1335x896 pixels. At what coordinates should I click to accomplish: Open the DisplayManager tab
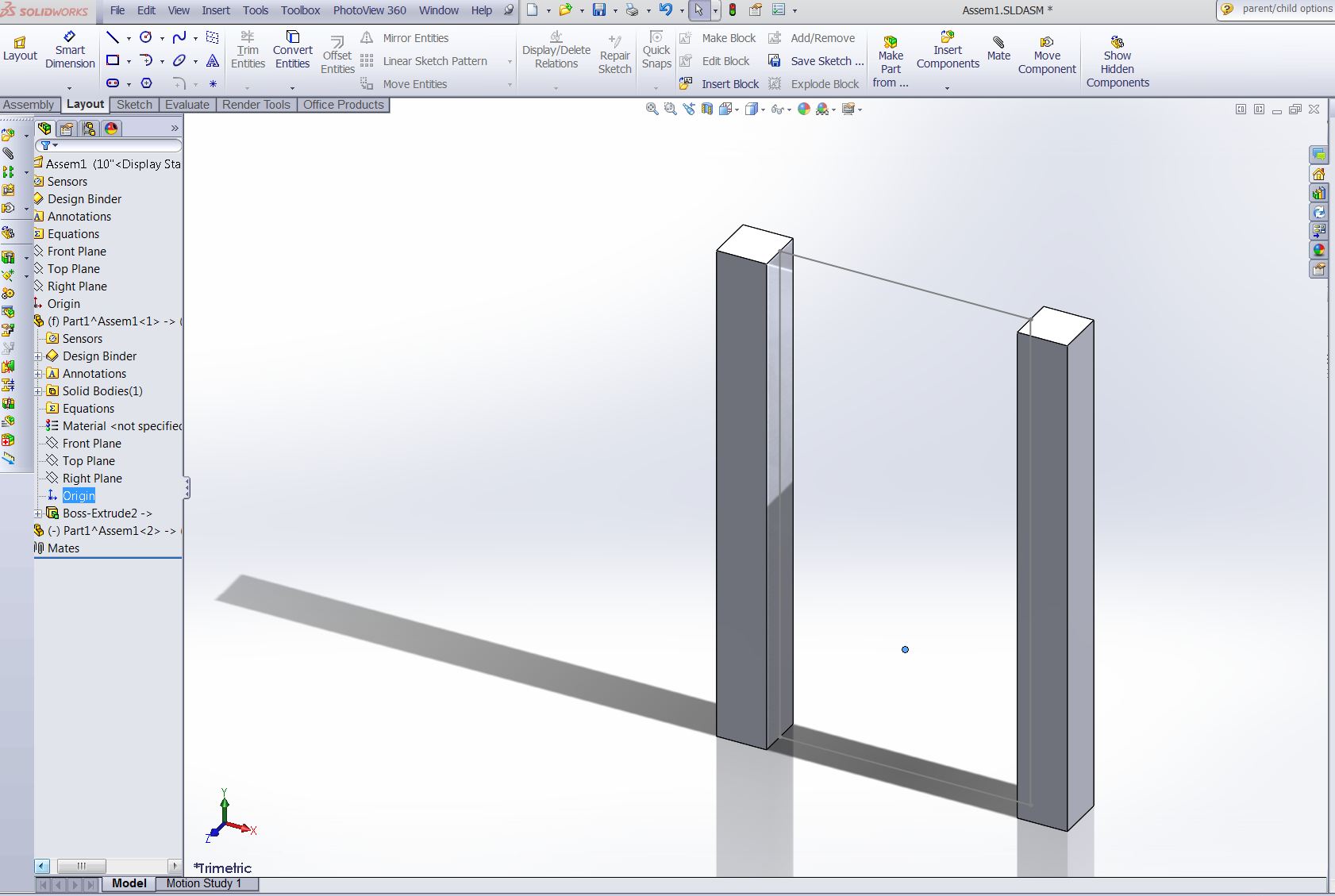click(111, 128)
